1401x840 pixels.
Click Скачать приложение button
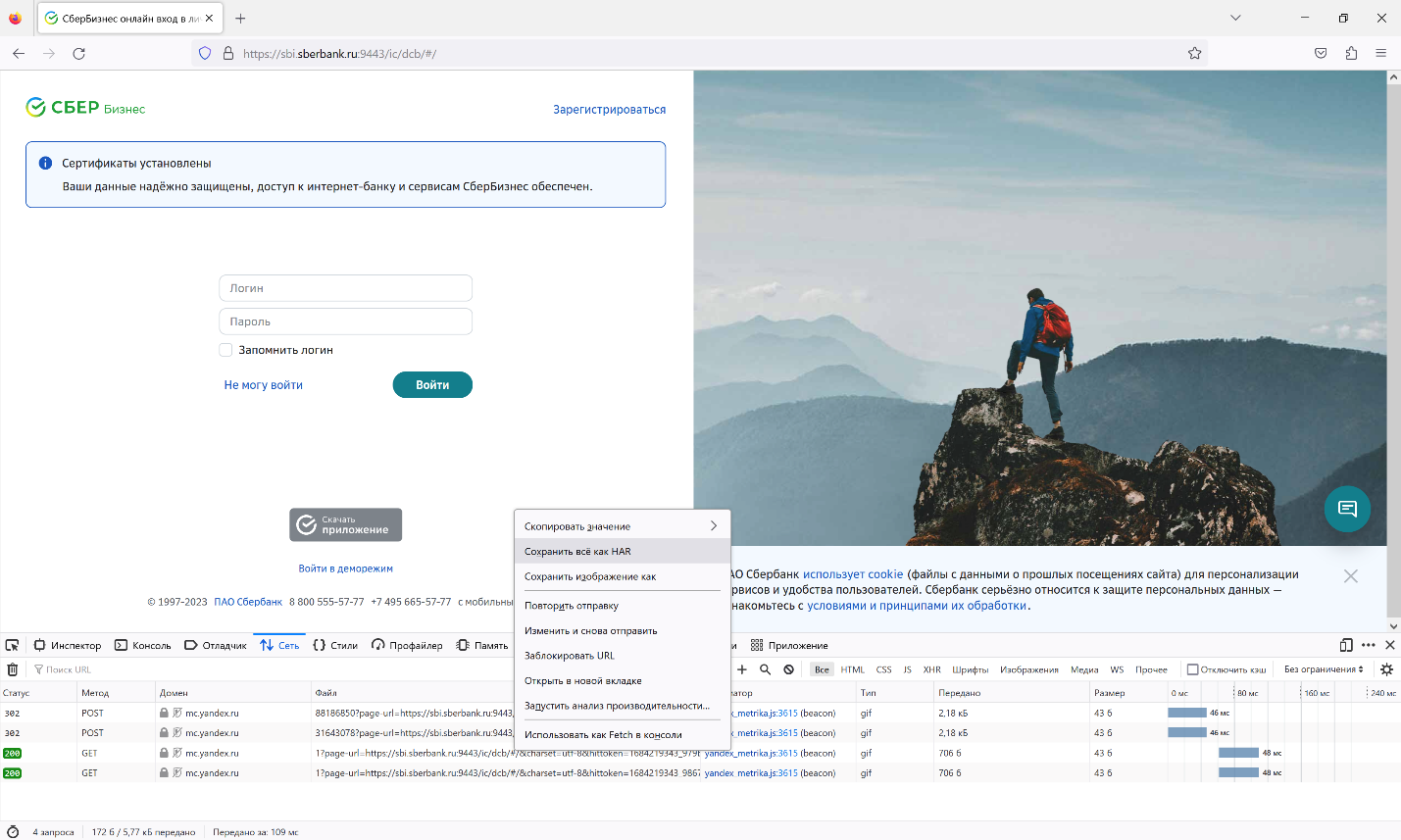pos(345,524)
